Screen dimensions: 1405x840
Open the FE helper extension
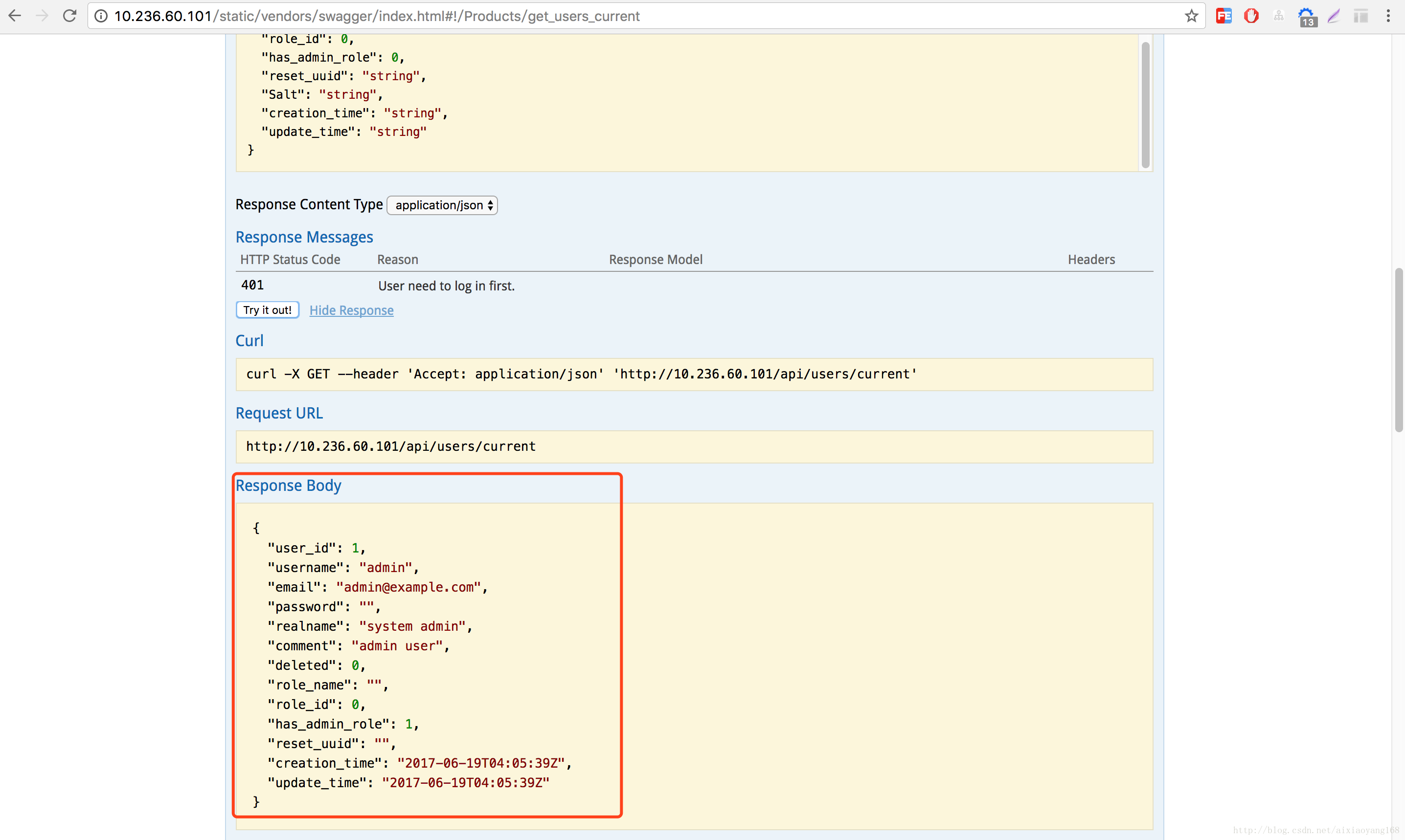coord(1224,16)
